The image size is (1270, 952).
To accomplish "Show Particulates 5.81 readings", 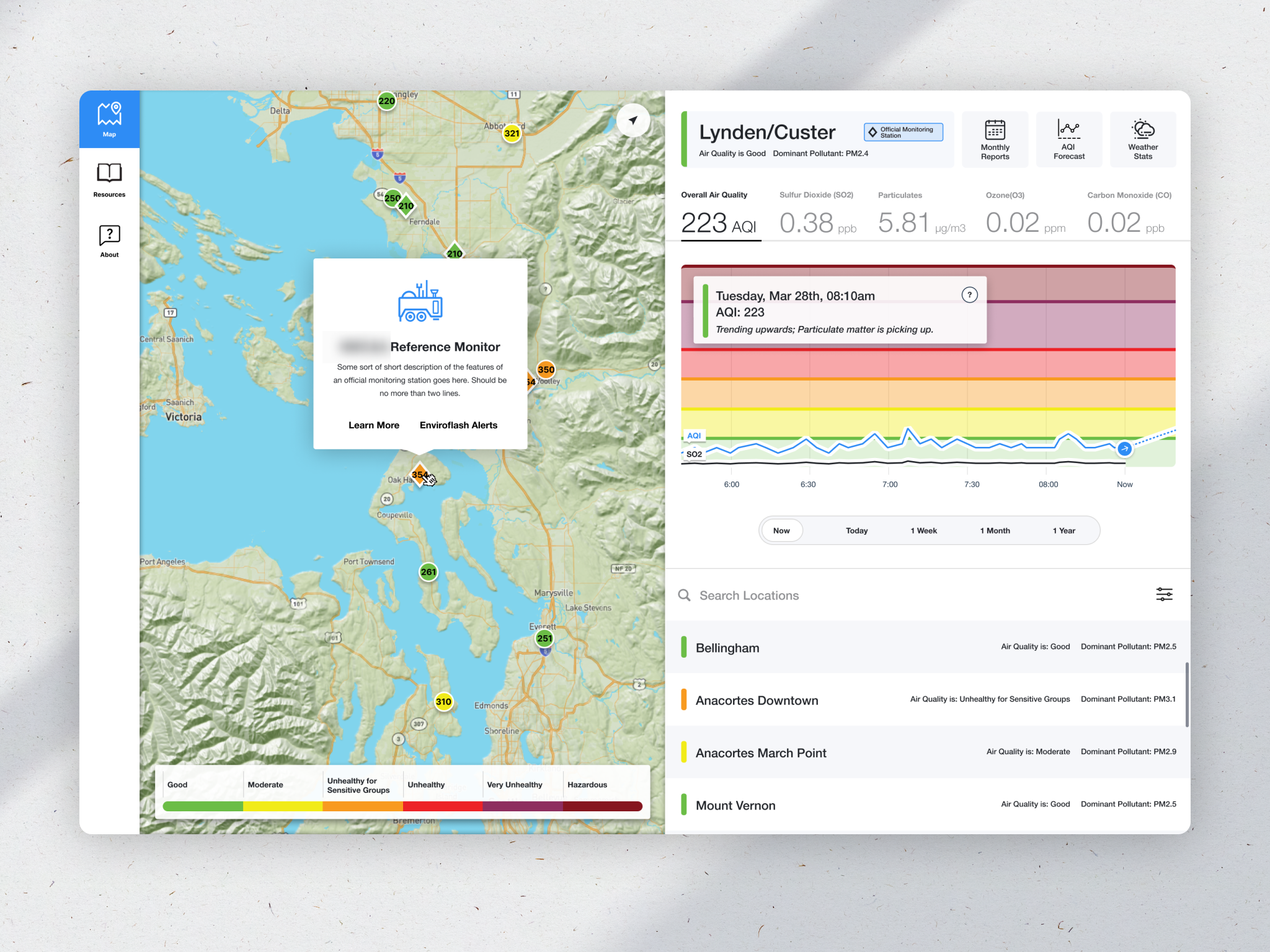I will point(921,214).
